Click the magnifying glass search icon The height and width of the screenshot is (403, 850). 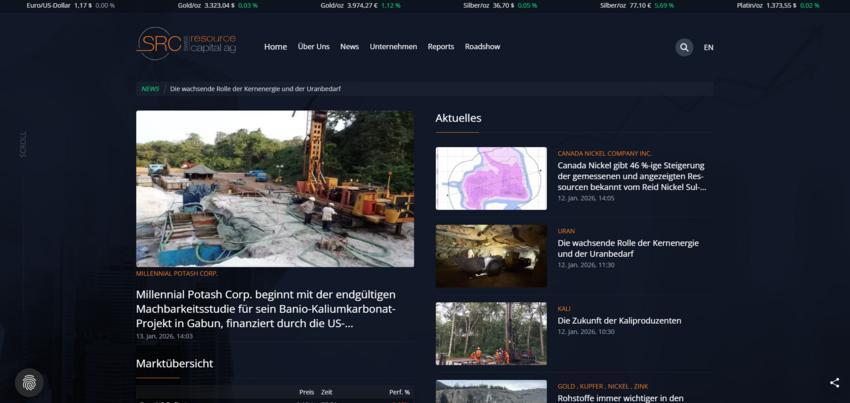coord(684,47)
